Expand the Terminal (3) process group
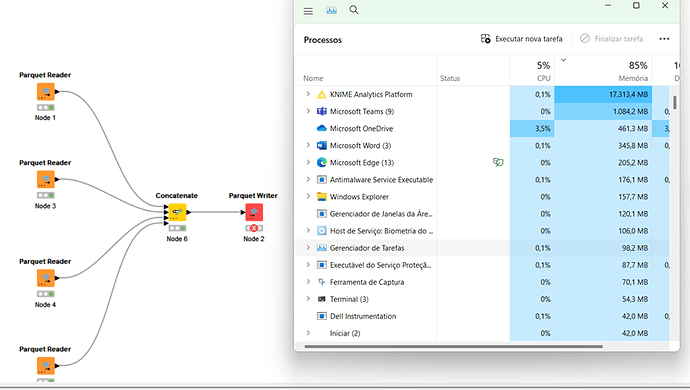 coord(308,298)
